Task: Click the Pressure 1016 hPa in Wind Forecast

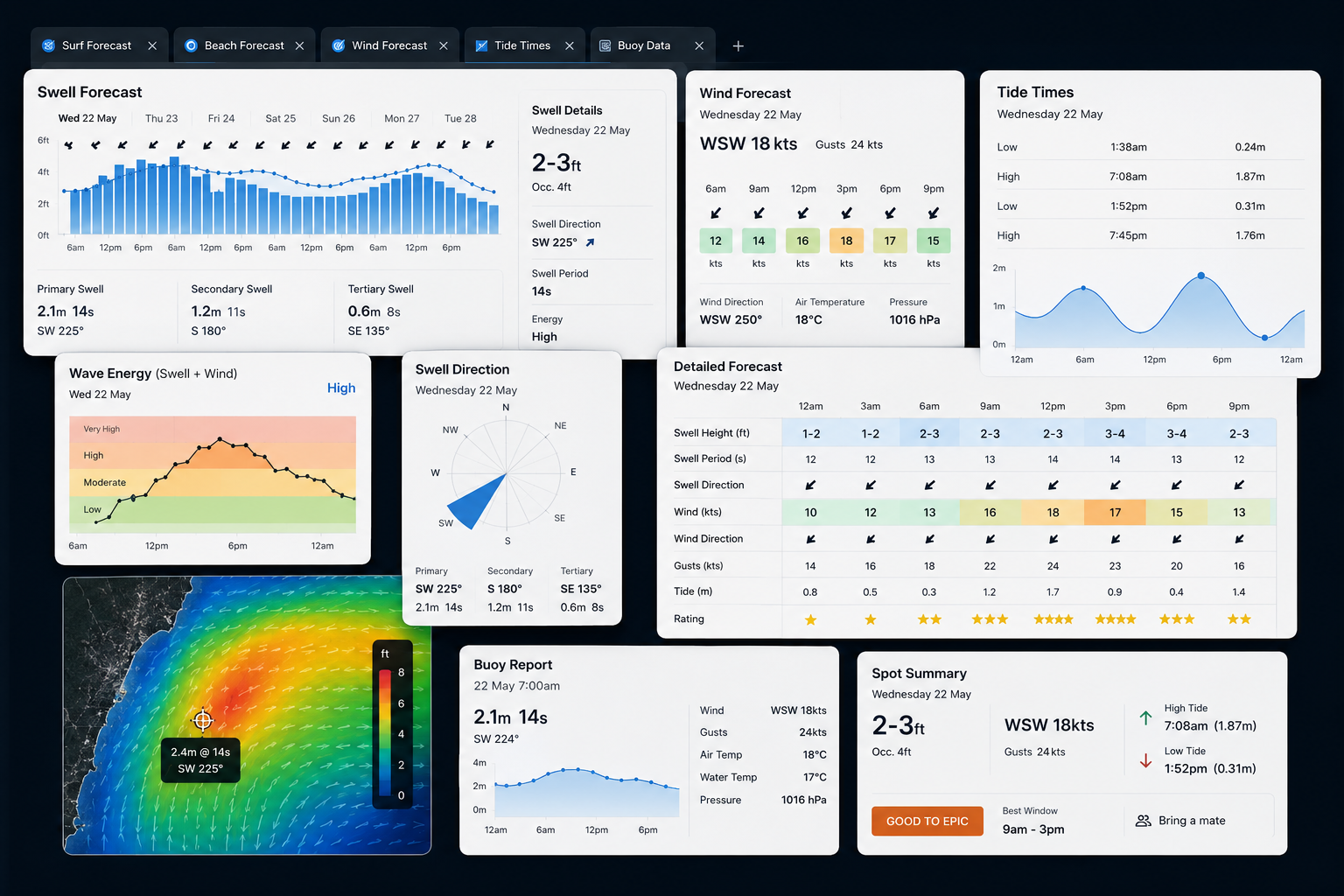Action: click(914, 319)
